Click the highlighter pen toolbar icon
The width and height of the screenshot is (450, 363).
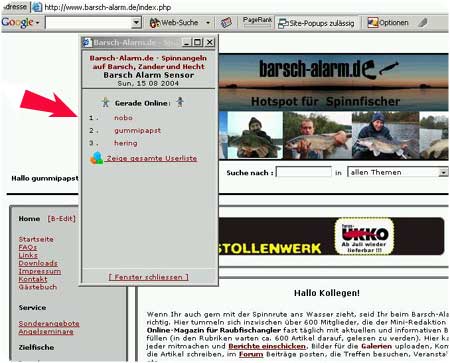(423, 23)
